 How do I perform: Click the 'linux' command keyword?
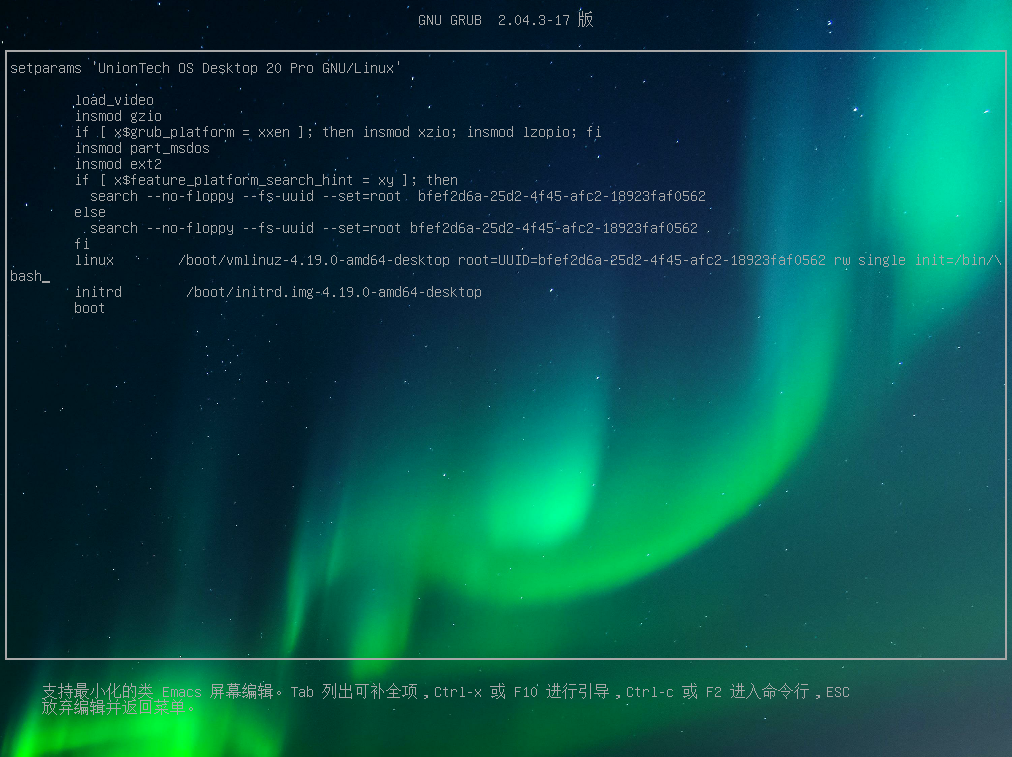click(94, 260)
